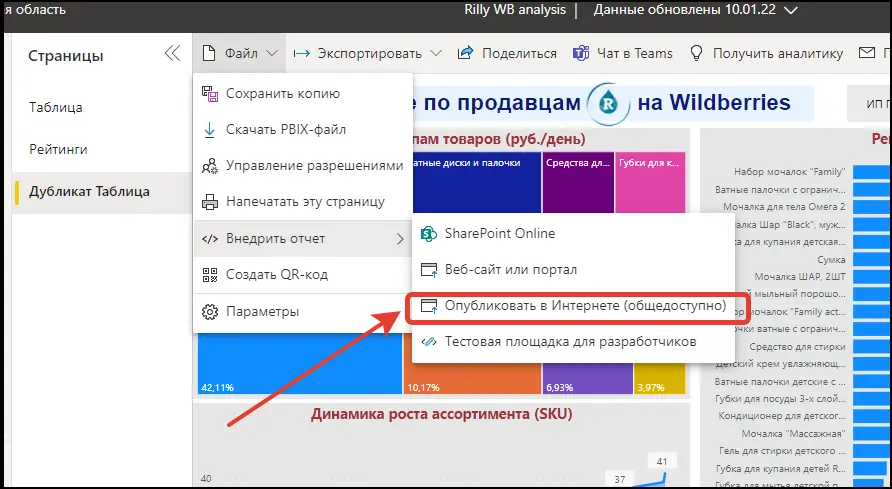Expand the Данные обновлены 10.01.22 dropdown

pos(791,10)
